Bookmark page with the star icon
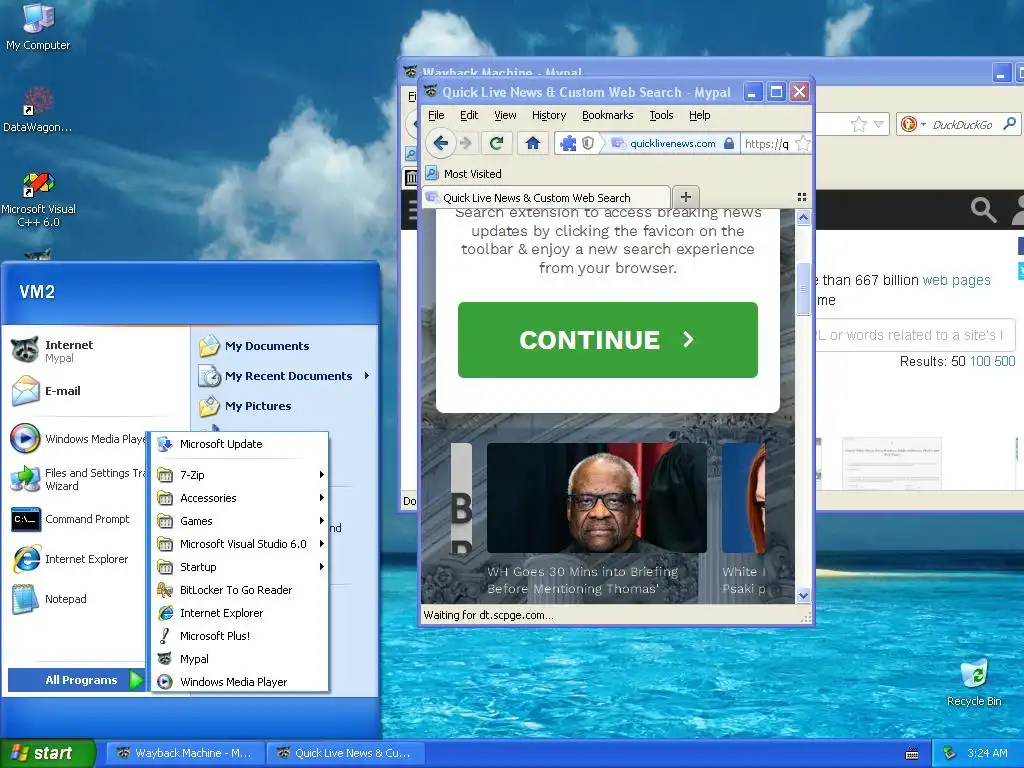The height and width of the screenshot is (768, 1024). coord(804,143)
